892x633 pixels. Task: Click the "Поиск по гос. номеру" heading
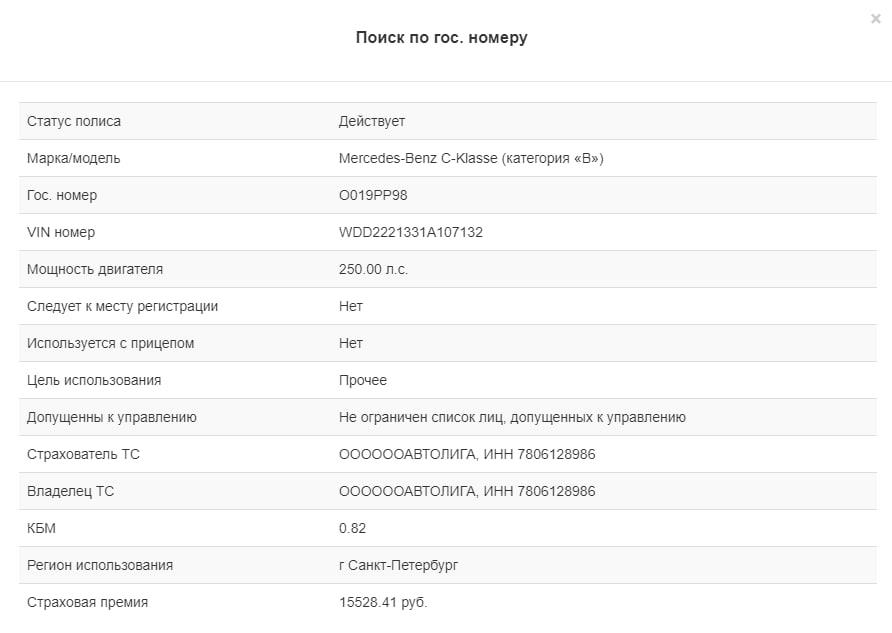point(441,38)
